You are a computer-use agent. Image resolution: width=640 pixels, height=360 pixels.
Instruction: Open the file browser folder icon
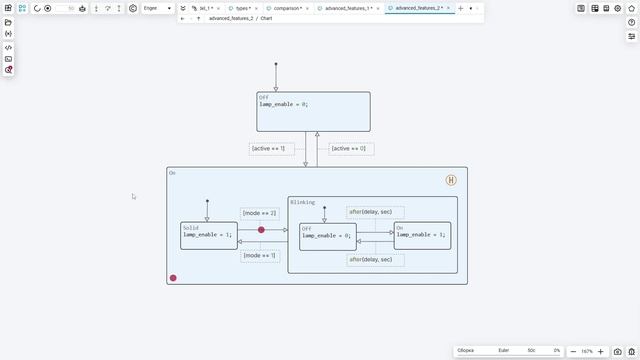8,22
